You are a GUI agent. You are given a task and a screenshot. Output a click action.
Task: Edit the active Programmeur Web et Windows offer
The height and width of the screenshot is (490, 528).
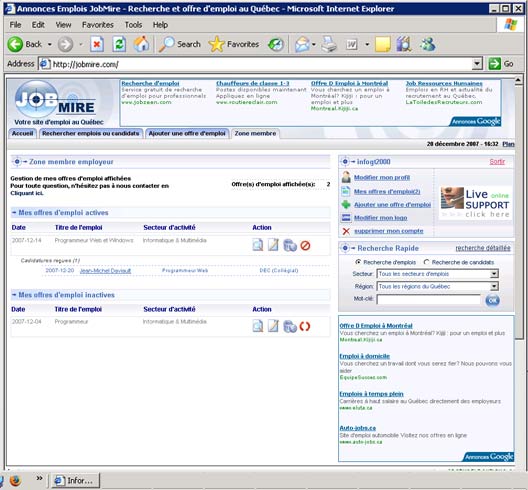(x=273, y=245)
